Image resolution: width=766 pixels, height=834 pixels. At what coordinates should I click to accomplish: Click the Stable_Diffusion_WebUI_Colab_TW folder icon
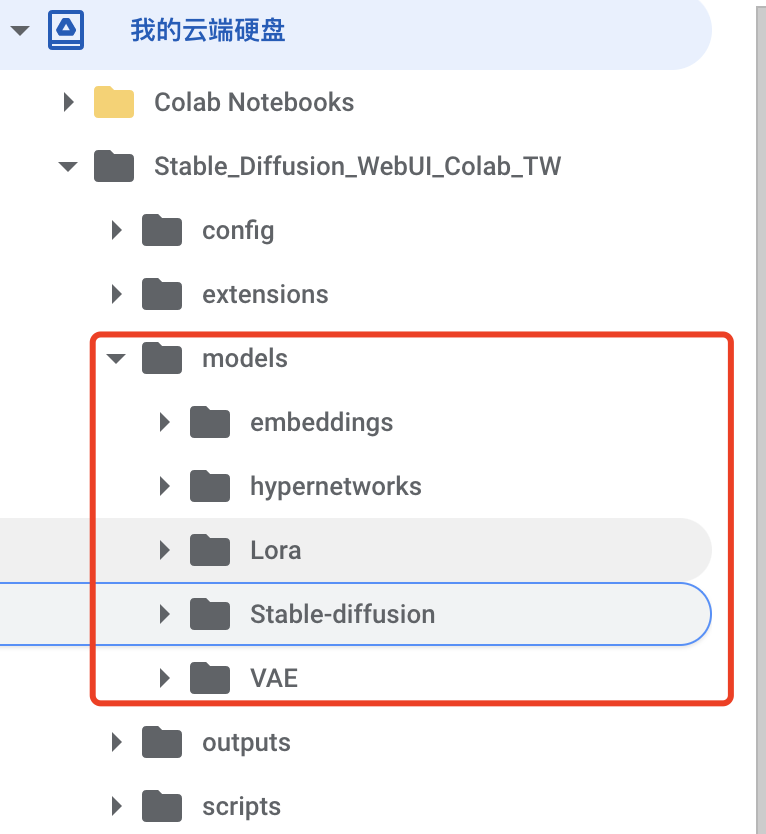click(x=114, y=166)
